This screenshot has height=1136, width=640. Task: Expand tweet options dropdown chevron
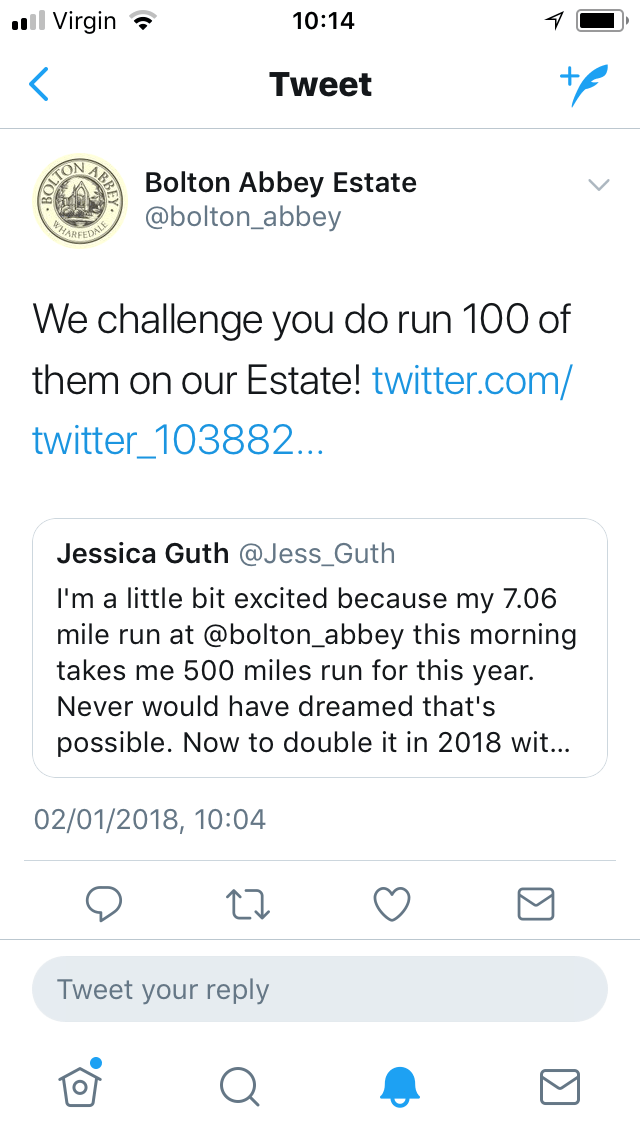coord(598,185)
